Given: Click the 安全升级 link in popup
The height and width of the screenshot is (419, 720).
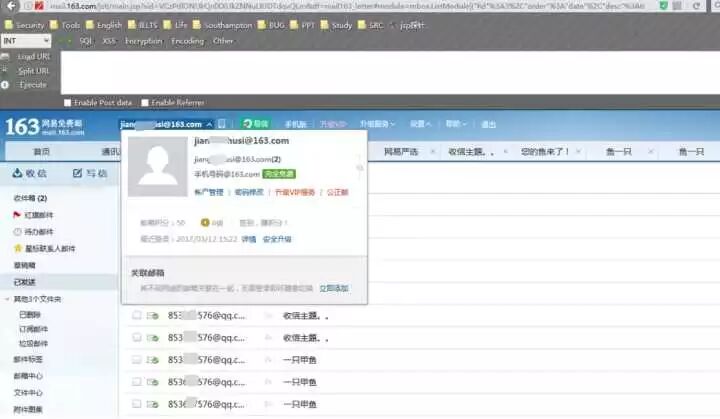Looking at the screenshot, I should (277, 239).
